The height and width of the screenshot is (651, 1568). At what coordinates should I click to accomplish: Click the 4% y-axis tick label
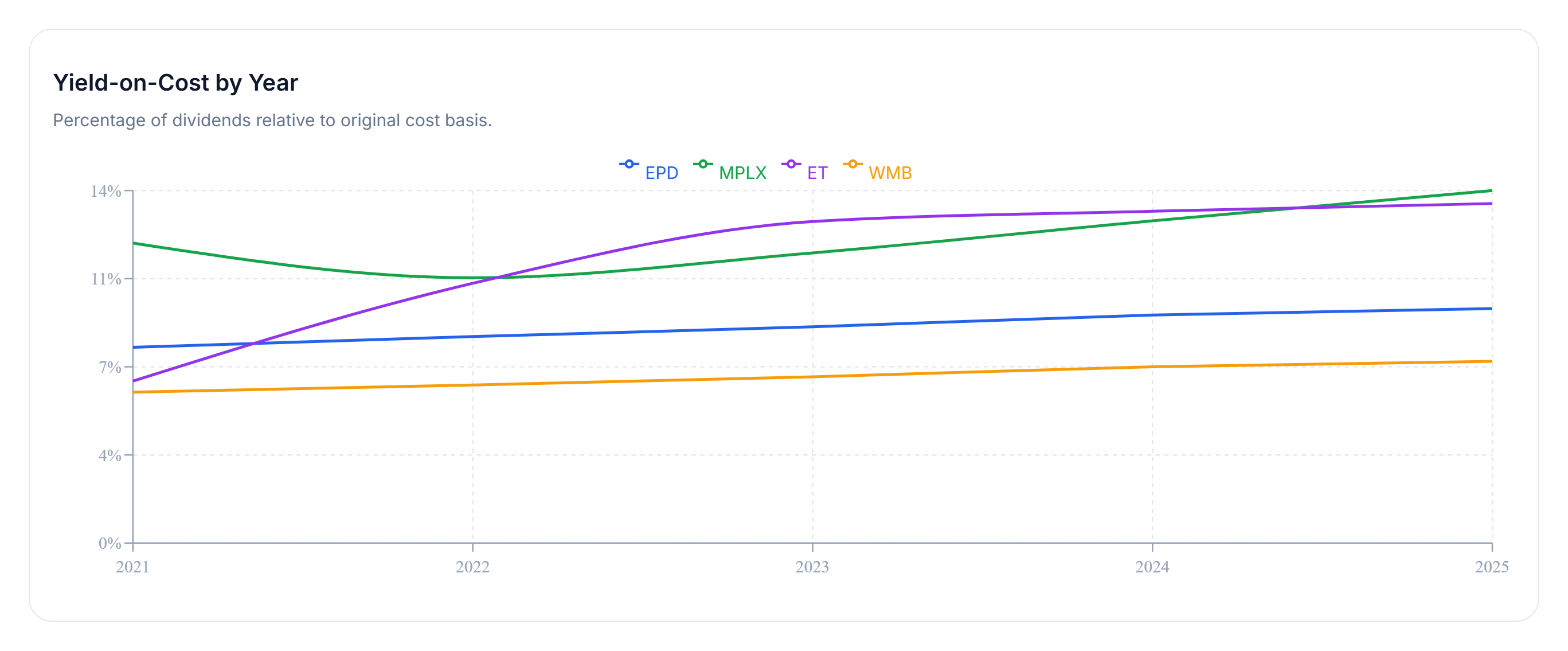(110, 455)
